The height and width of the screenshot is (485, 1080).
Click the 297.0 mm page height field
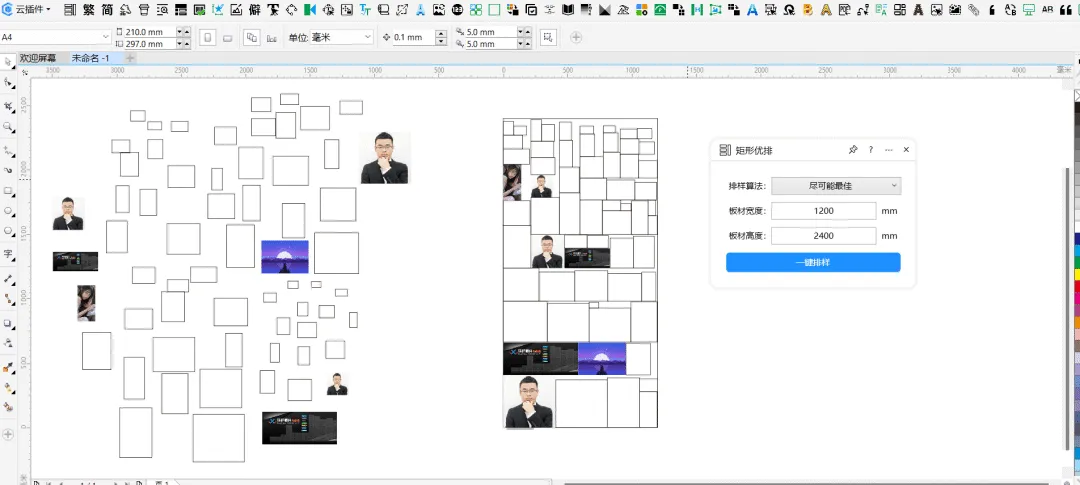(149, 43)
